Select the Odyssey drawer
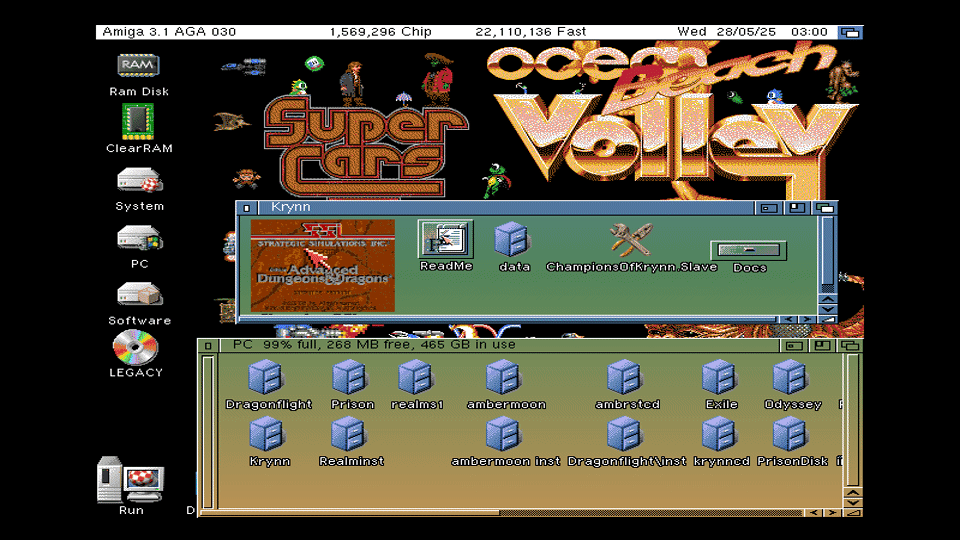960x540 pixels. tap(790, 377)
